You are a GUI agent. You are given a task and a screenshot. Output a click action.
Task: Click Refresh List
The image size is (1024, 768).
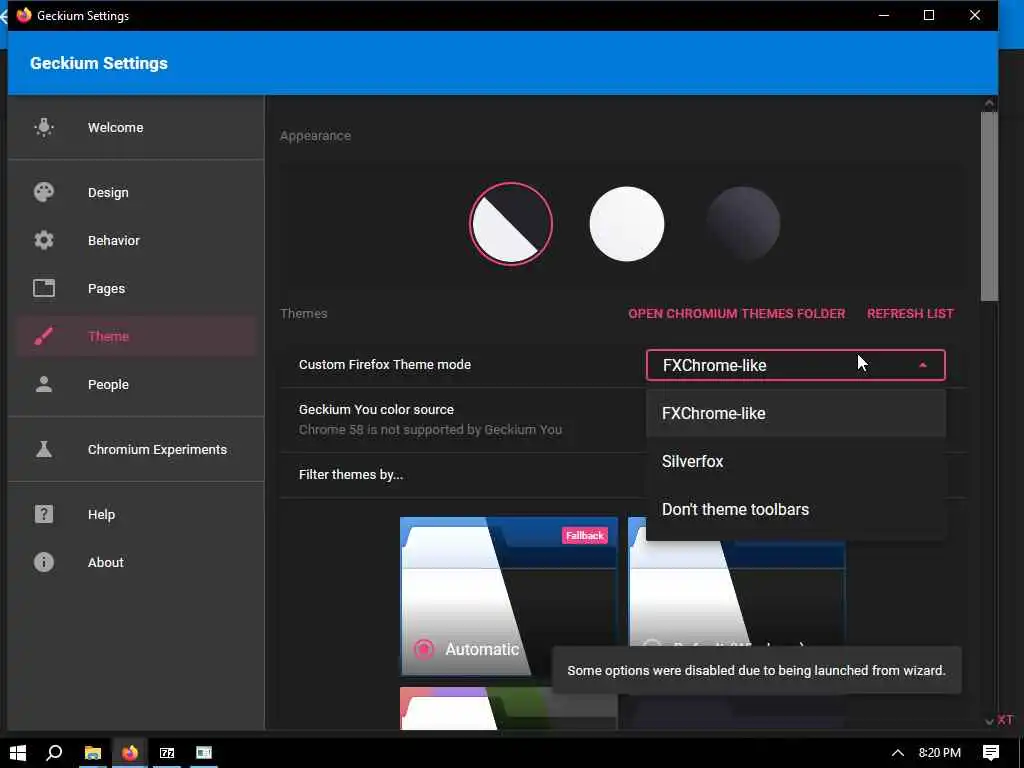910,313
